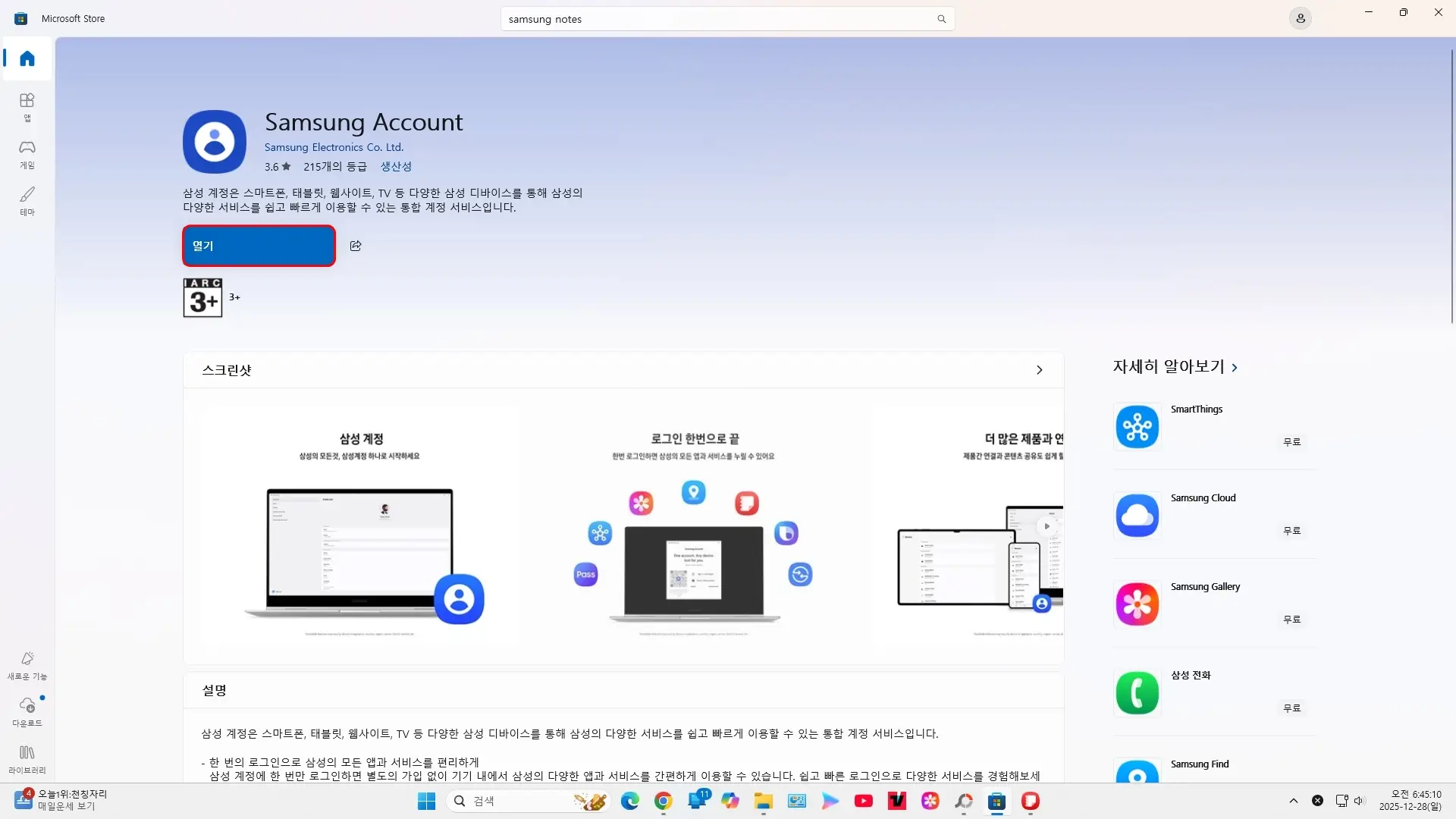
Task: Open Downloads (다운로드) in sidebar
Action: point(27,711)
